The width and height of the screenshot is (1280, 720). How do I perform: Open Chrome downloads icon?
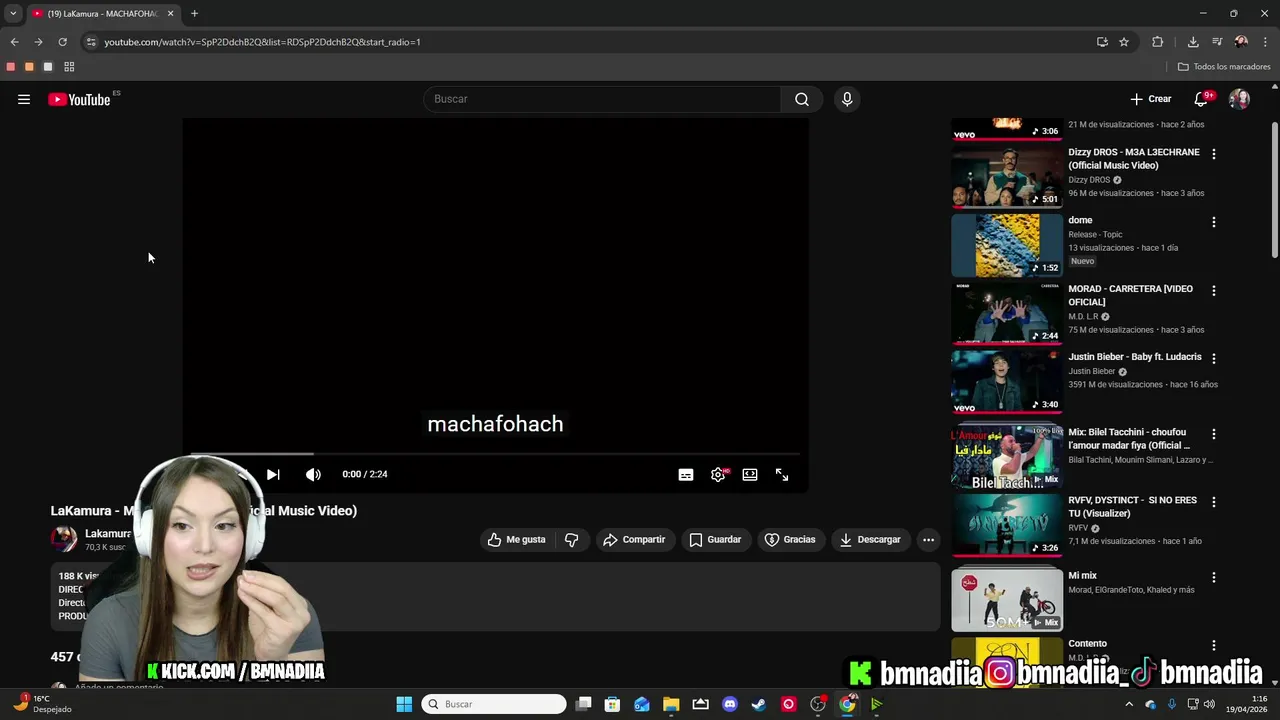pyautogui.click(x=1193, y=42)
